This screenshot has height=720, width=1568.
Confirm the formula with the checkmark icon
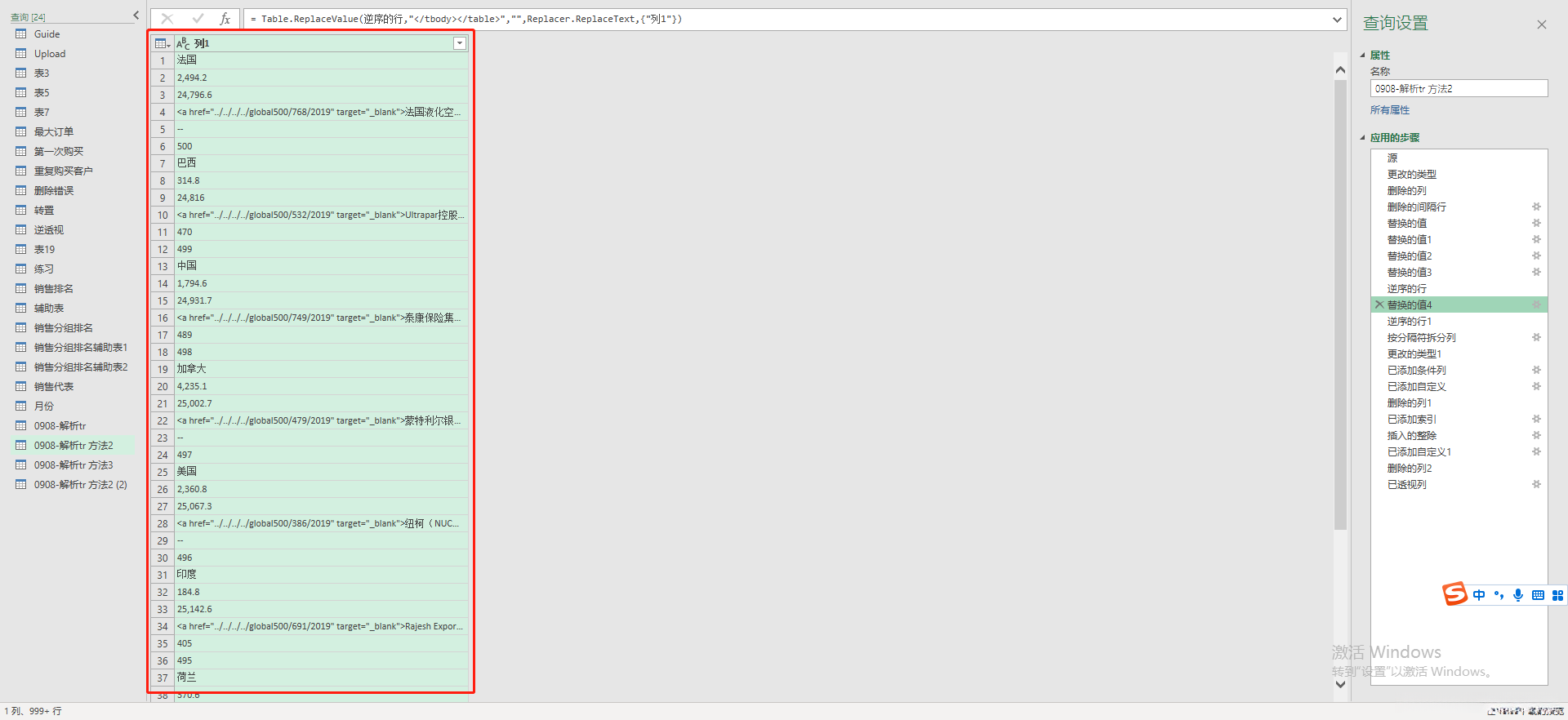coord(198,19)
